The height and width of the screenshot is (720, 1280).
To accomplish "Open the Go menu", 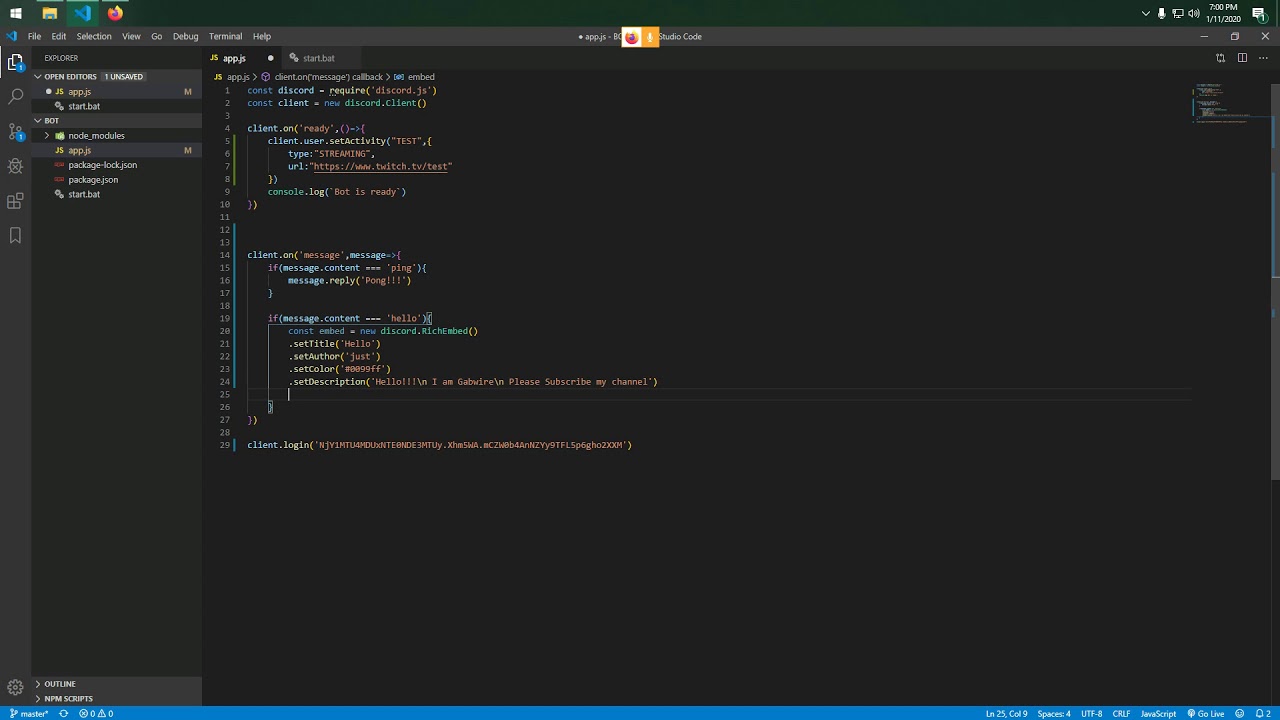I will pos(157,36).
